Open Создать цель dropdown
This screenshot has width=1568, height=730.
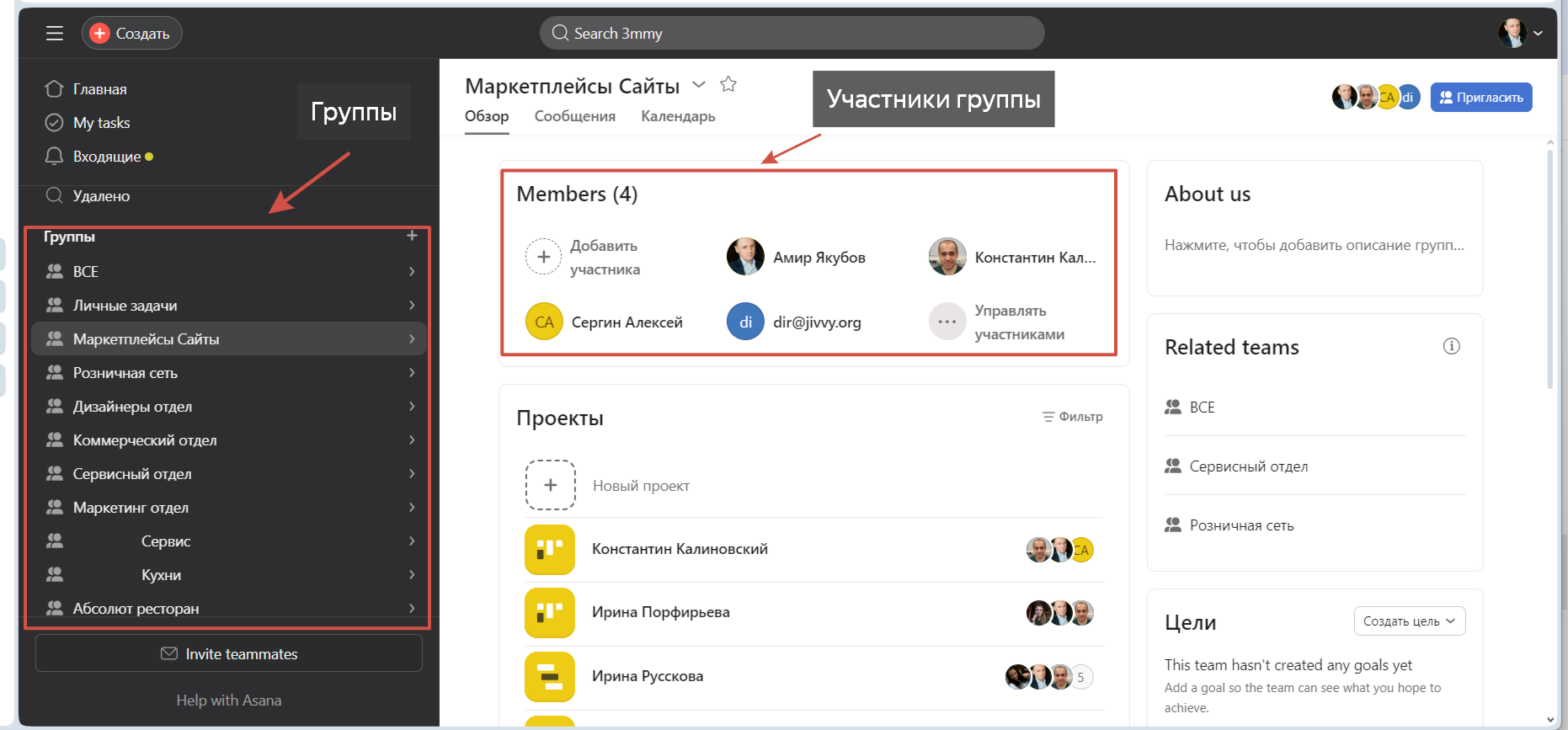pyautogui.click(x=1410, y=621)
